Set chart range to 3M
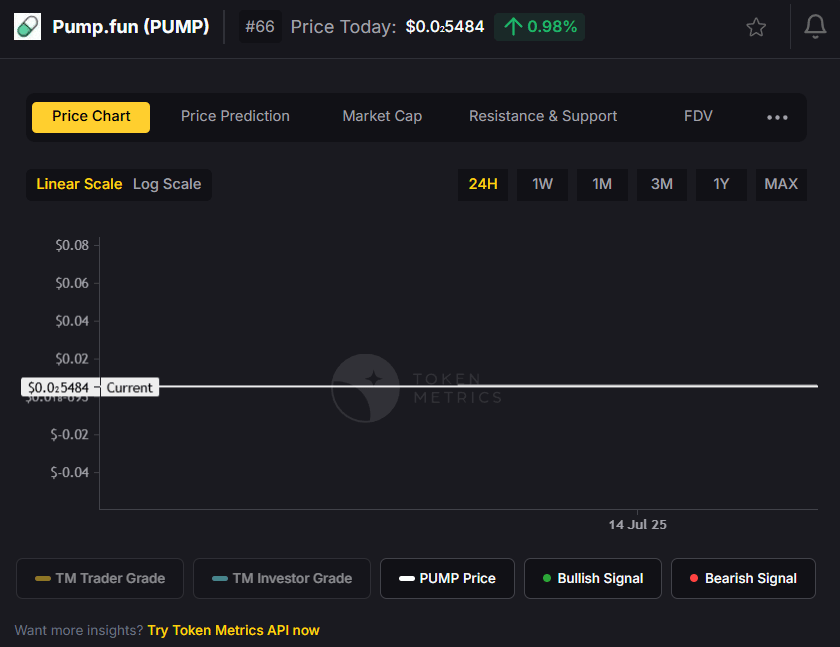The width and height of the screenshot is (840, 647). 662,185
